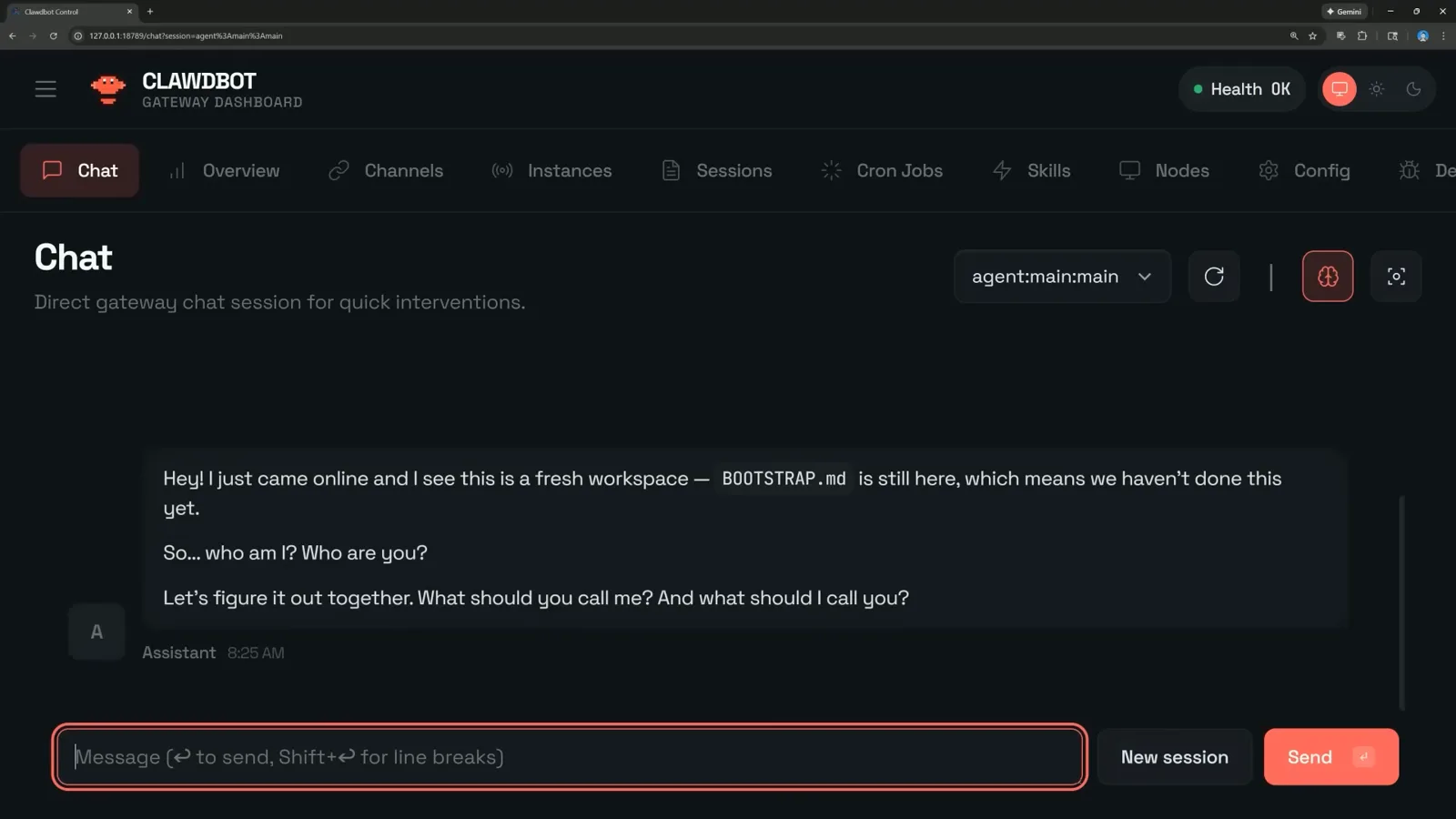
Task: Open the browser extensions puzzle icon
Action: pyautogui.click(x=1361, y=36)
